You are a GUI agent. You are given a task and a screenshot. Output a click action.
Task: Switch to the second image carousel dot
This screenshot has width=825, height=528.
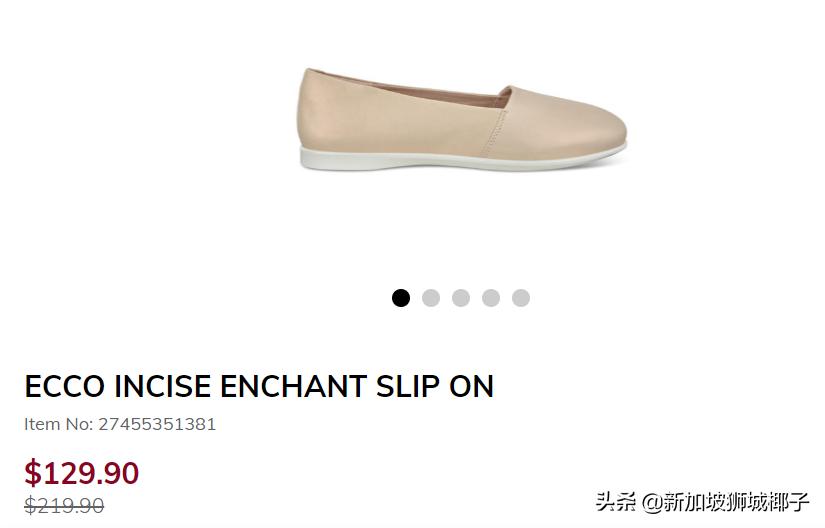(x=430, y=298)
